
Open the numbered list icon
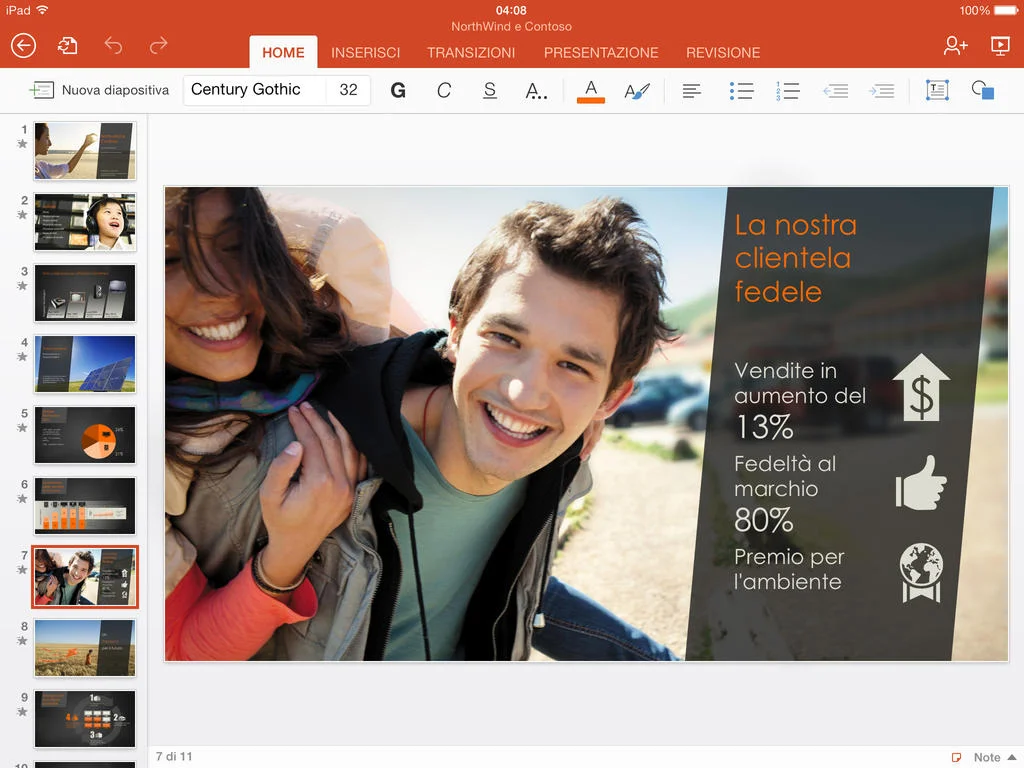788,90
